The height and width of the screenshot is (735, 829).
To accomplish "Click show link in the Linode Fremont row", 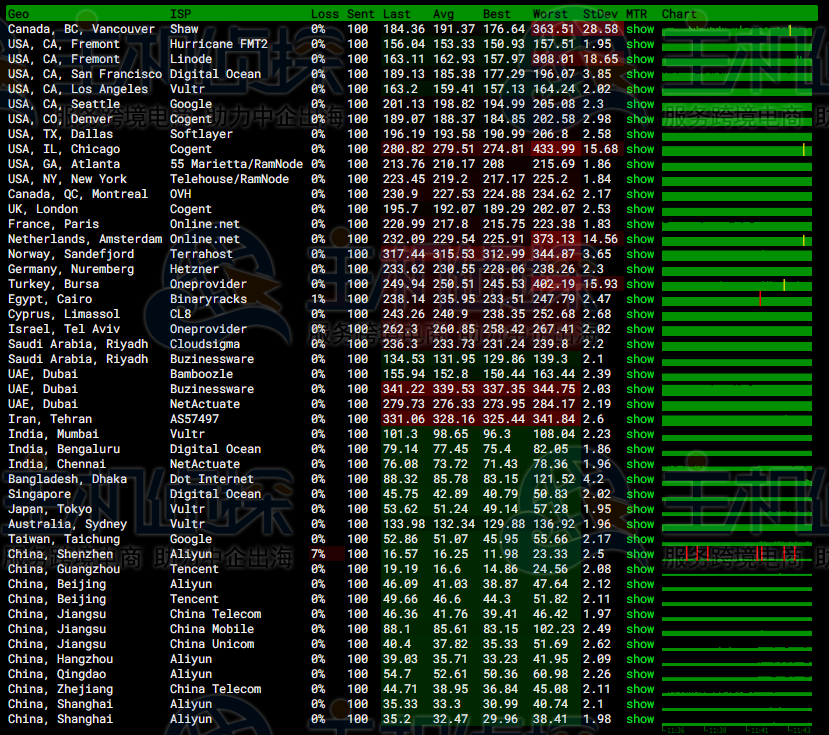I will tap(640, 59).
